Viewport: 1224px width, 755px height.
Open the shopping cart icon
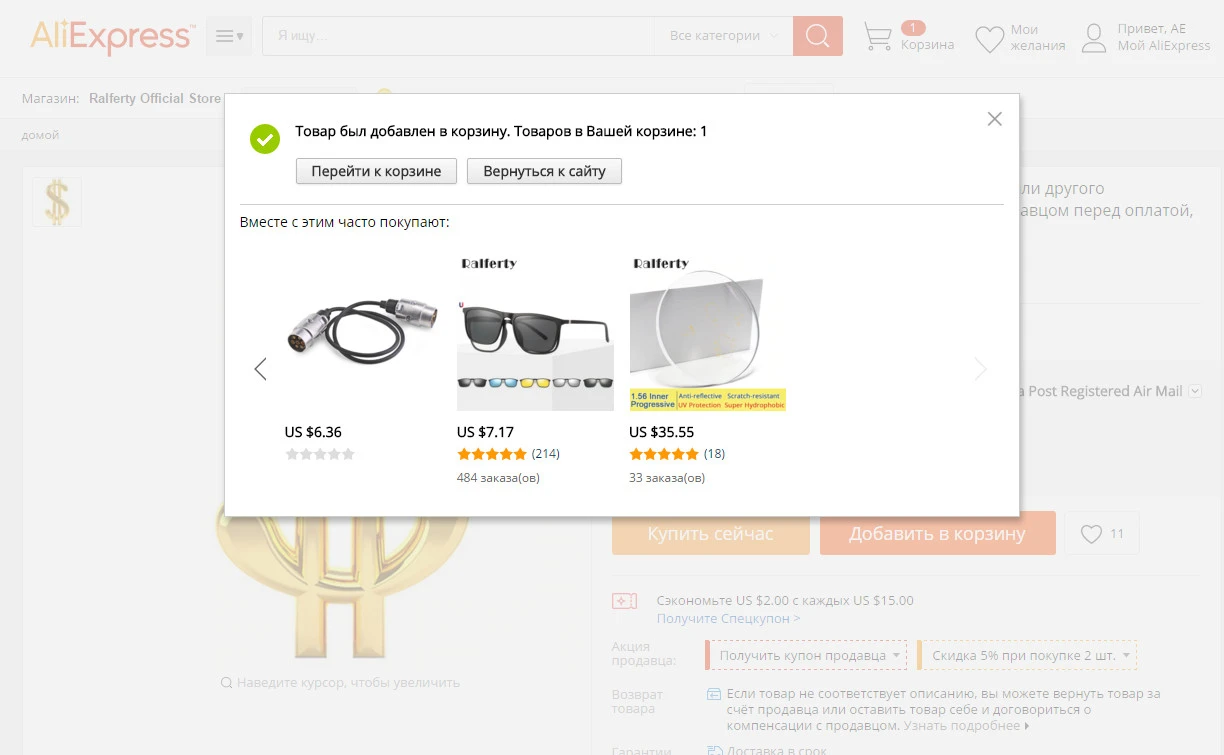pyautogui.click(x=877, y=37)
